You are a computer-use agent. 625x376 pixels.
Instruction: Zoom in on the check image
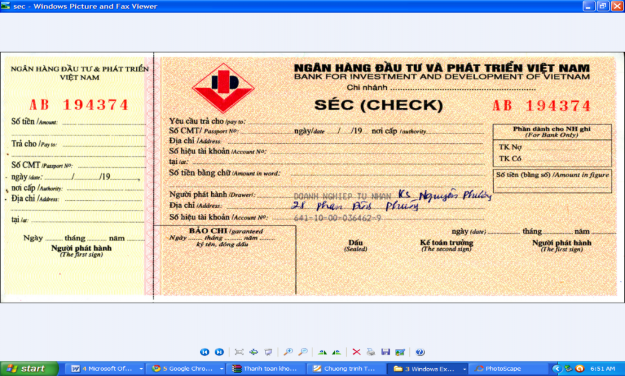point(288,352)
